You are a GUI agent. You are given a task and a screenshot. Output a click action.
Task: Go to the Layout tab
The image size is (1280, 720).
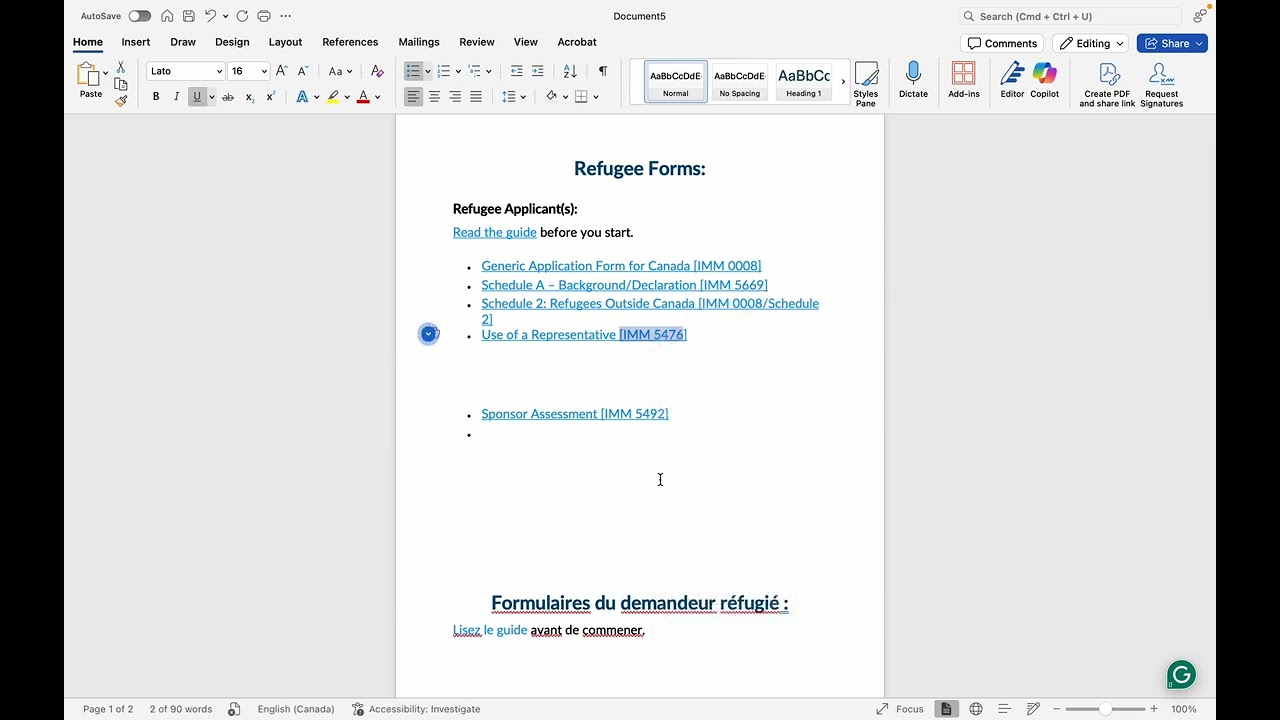285,42
